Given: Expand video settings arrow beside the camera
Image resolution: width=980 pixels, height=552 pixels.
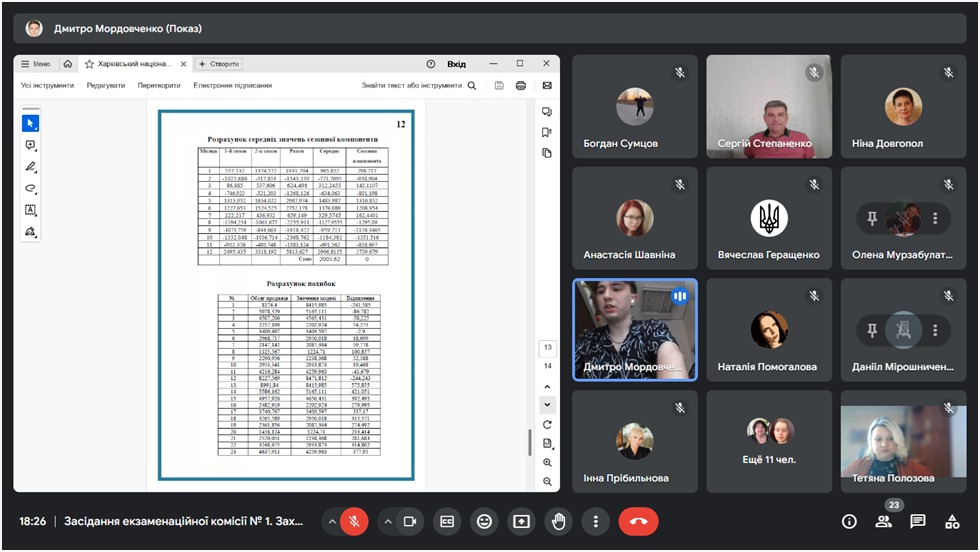Looking at the screenshot, I should (387, 521).
